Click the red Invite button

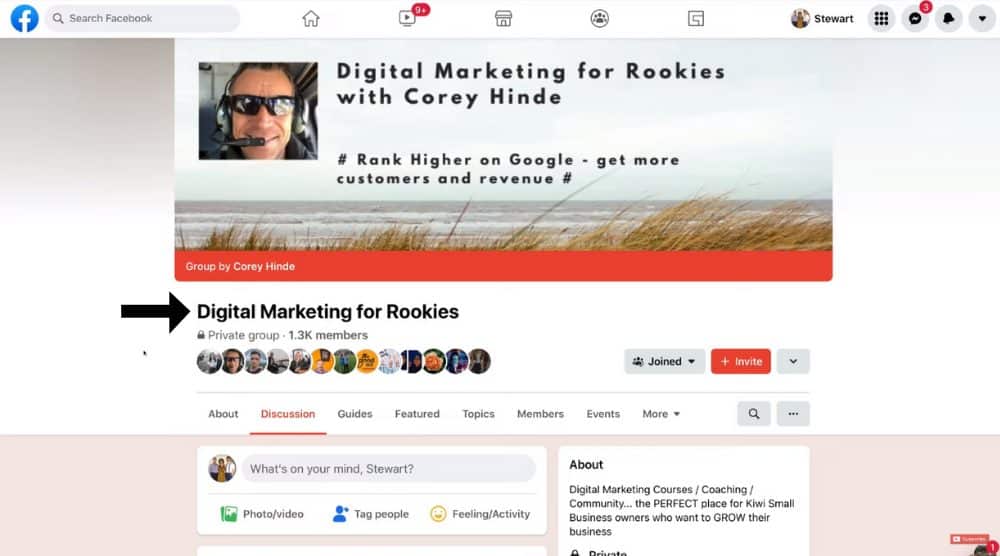(x=740, y=362)
